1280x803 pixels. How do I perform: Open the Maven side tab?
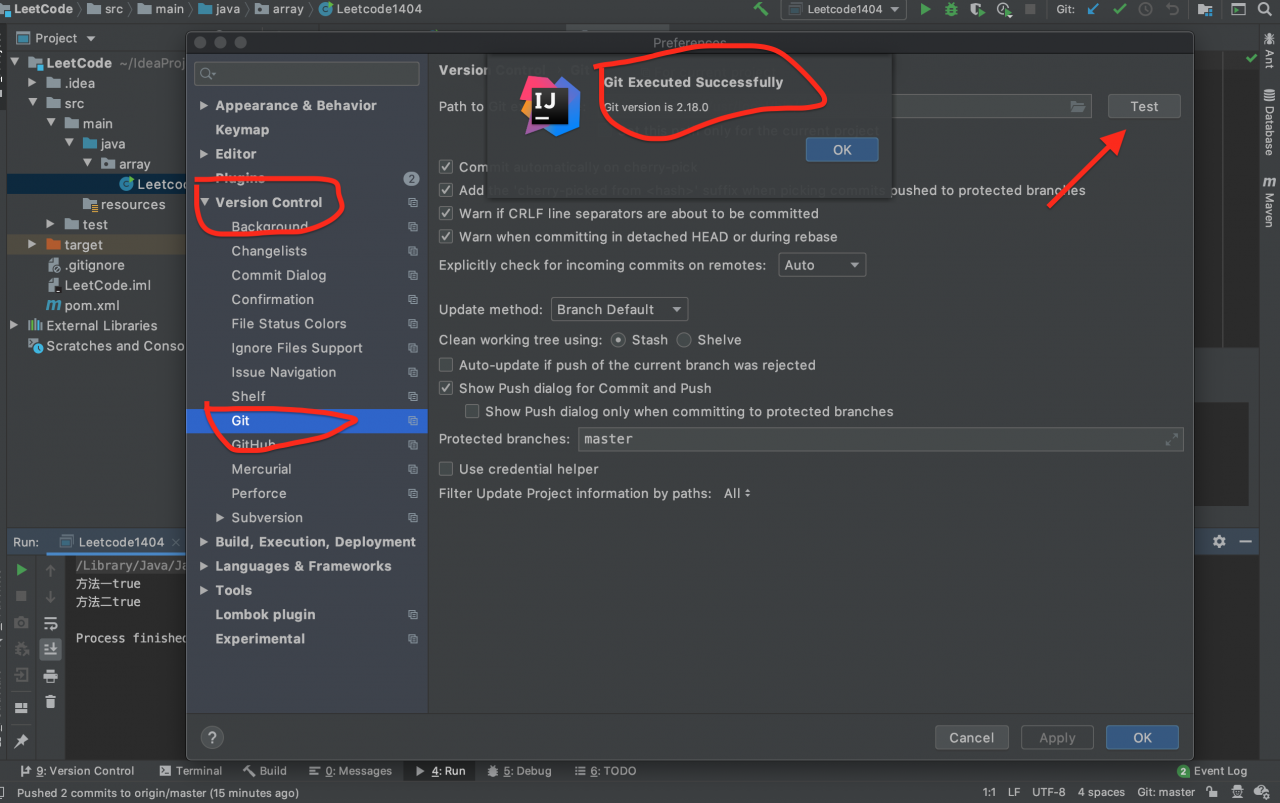click(x=1269, y=203)
